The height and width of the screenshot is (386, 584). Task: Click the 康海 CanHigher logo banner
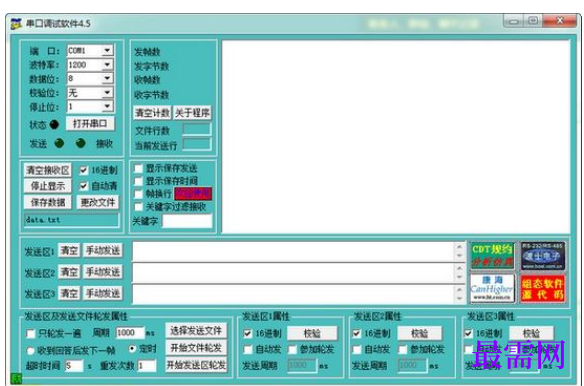(x=492, y=288)
